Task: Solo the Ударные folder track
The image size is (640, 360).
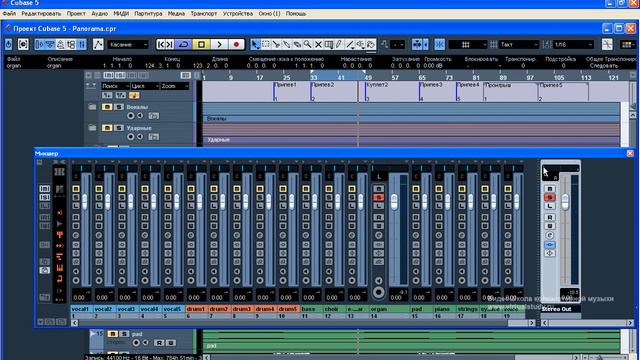Action: coord(119,128)
